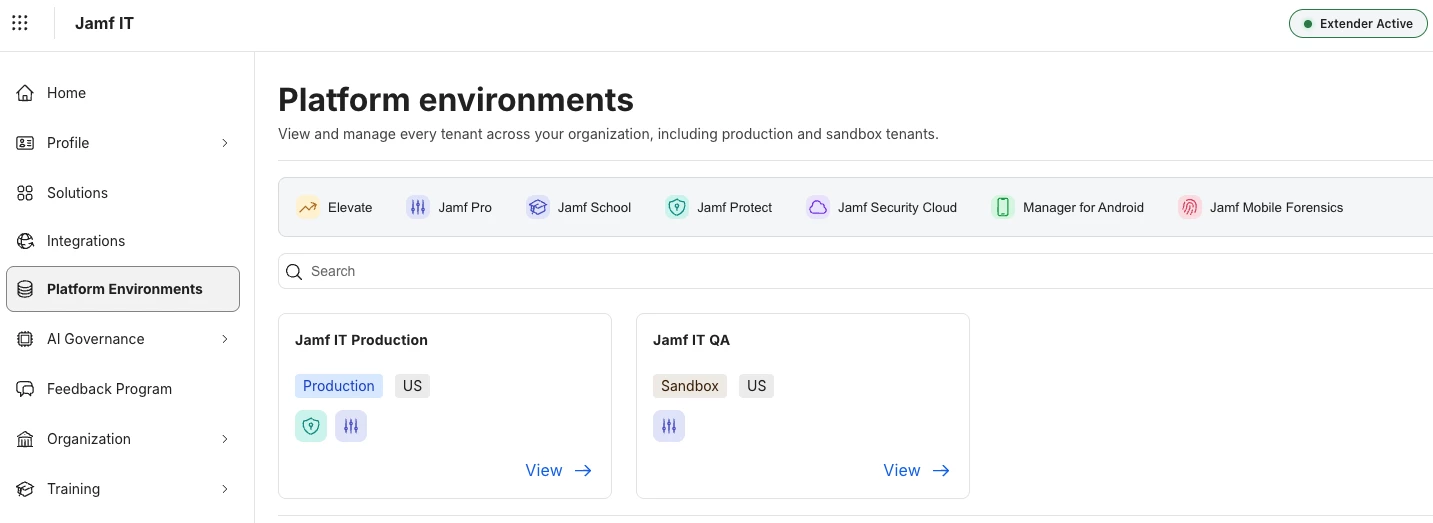Select the Jamf Mobile Forensics fingerprint icon
The image size is (1433, 523).
click(x=1190, y=207)
